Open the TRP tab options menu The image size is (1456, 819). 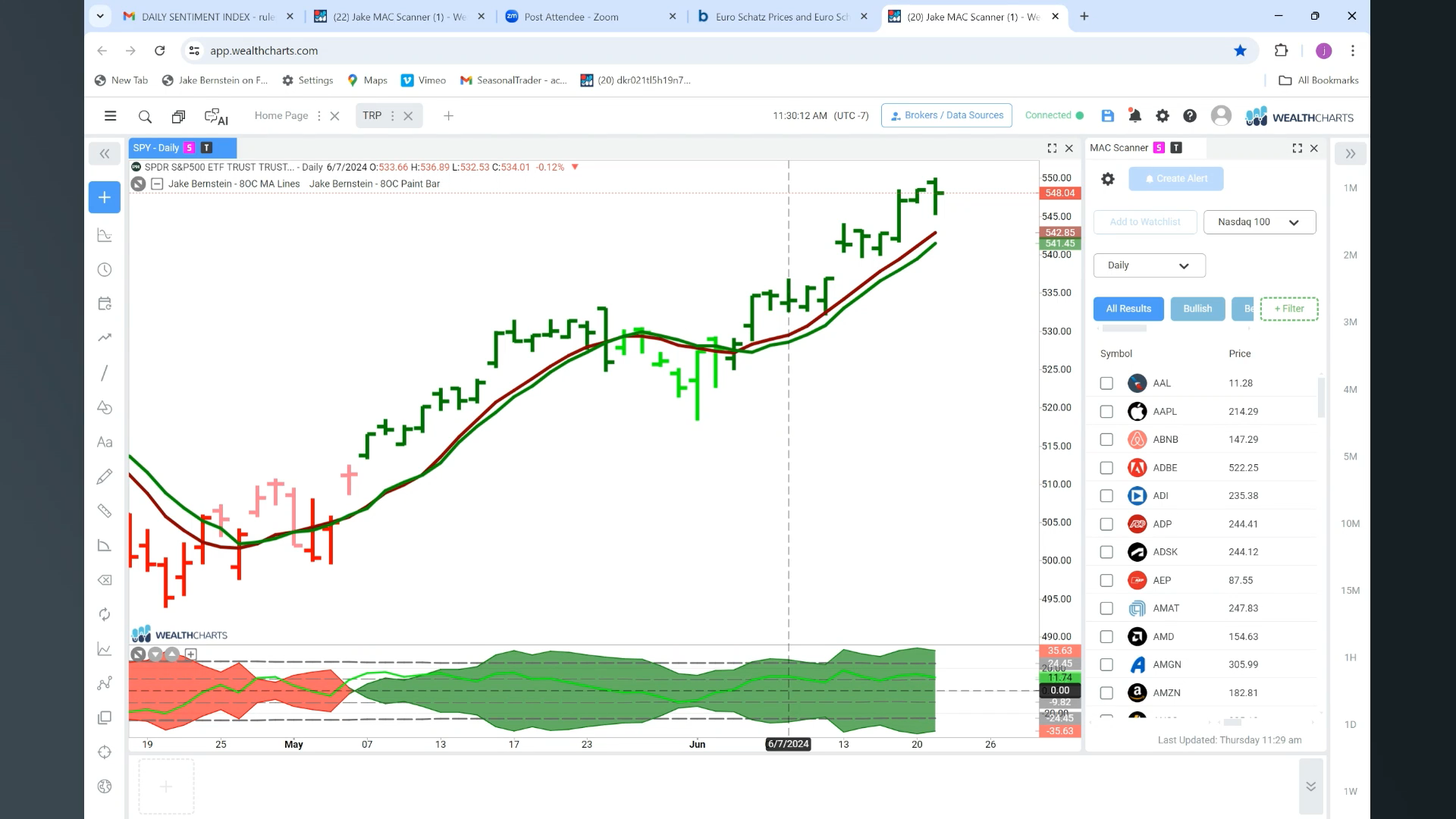(x=392, y=116)
